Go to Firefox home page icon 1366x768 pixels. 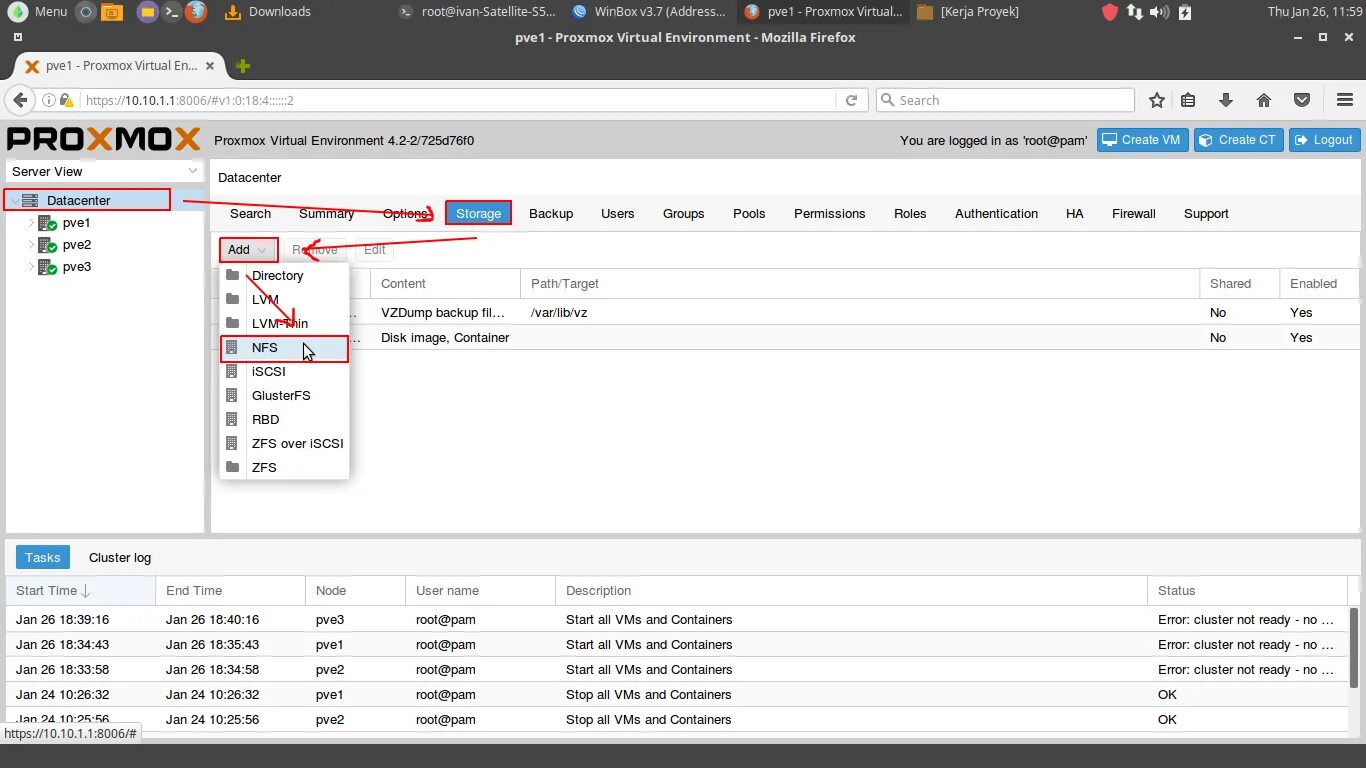point(1264,100)
